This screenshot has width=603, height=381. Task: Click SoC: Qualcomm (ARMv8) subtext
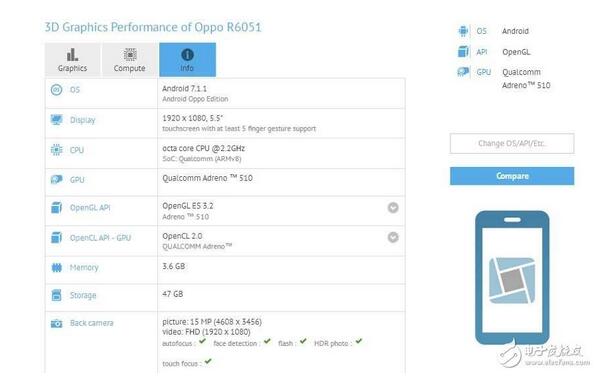pos(202,159)
